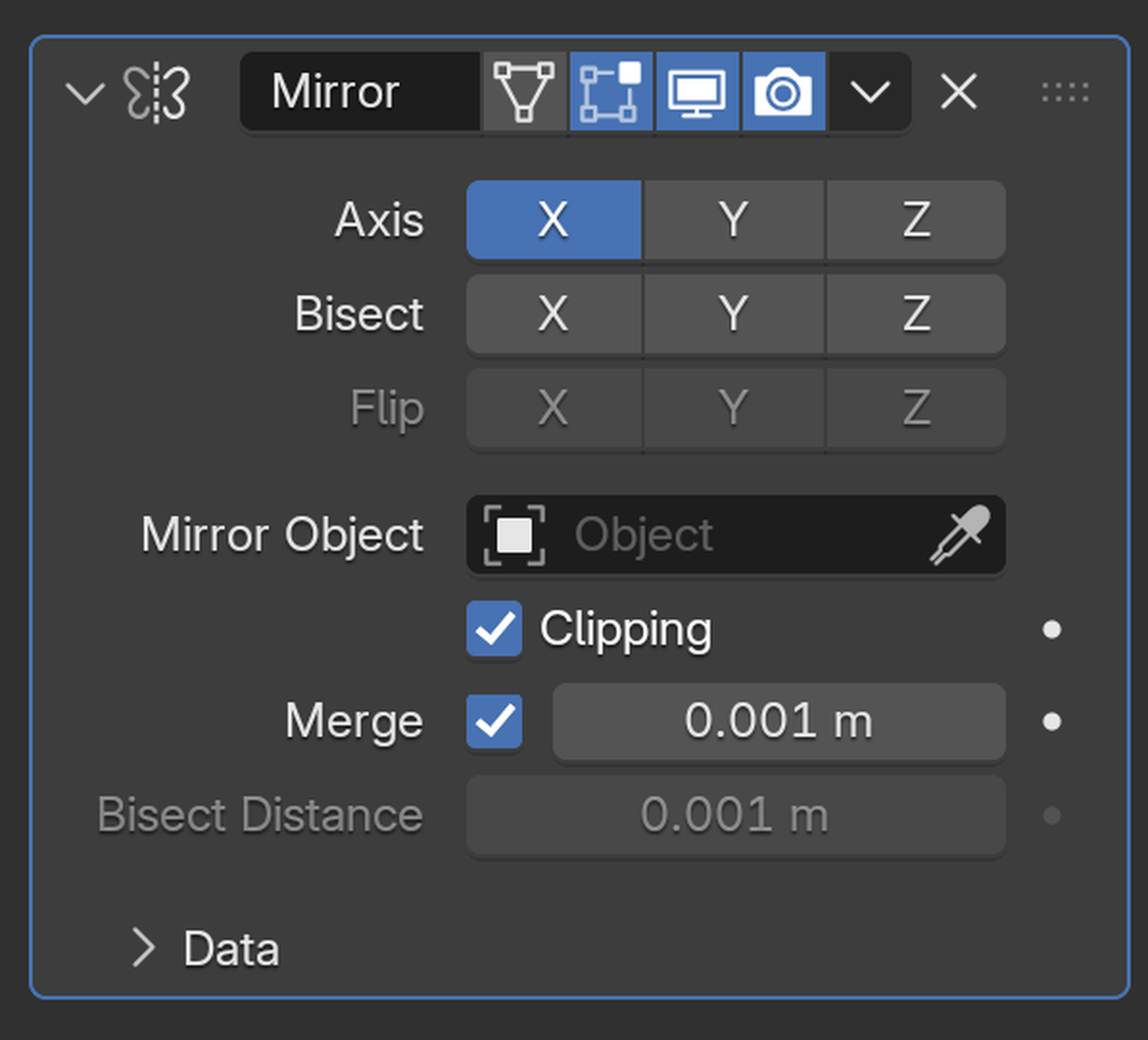Animate Clipping property dot

pyautogui.click(x=1052, y=629)
